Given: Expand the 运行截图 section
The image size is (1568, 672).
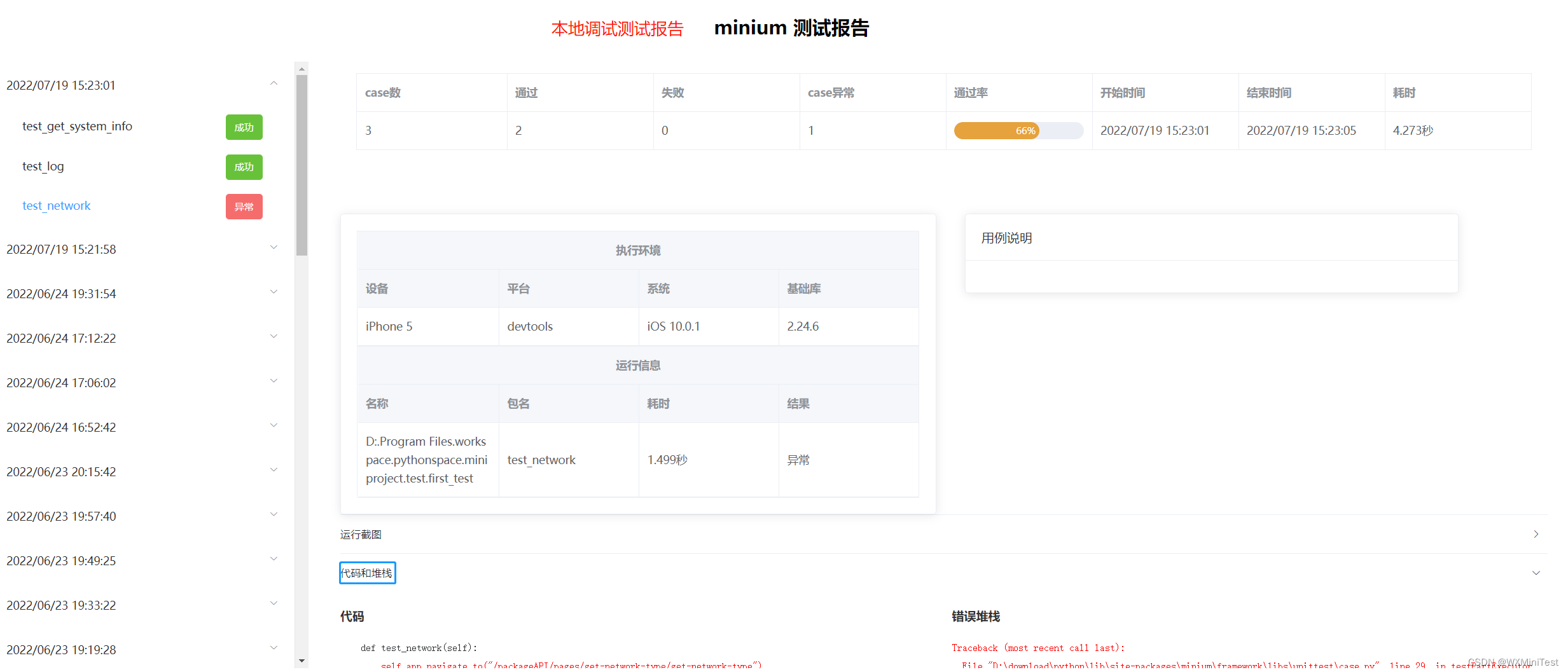Looking at the screenshot, I should coord(943,534).
